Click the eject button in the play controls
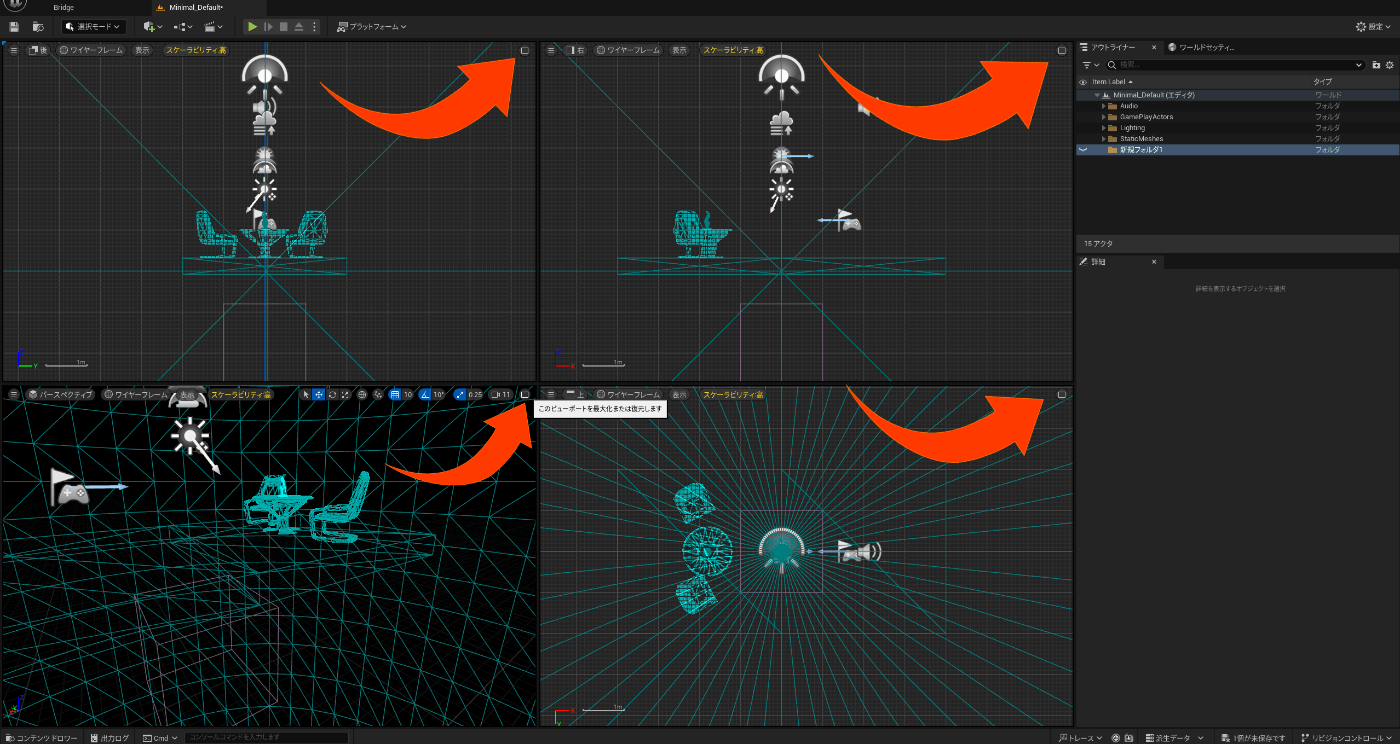1400x744 pixels. [299, 27]
